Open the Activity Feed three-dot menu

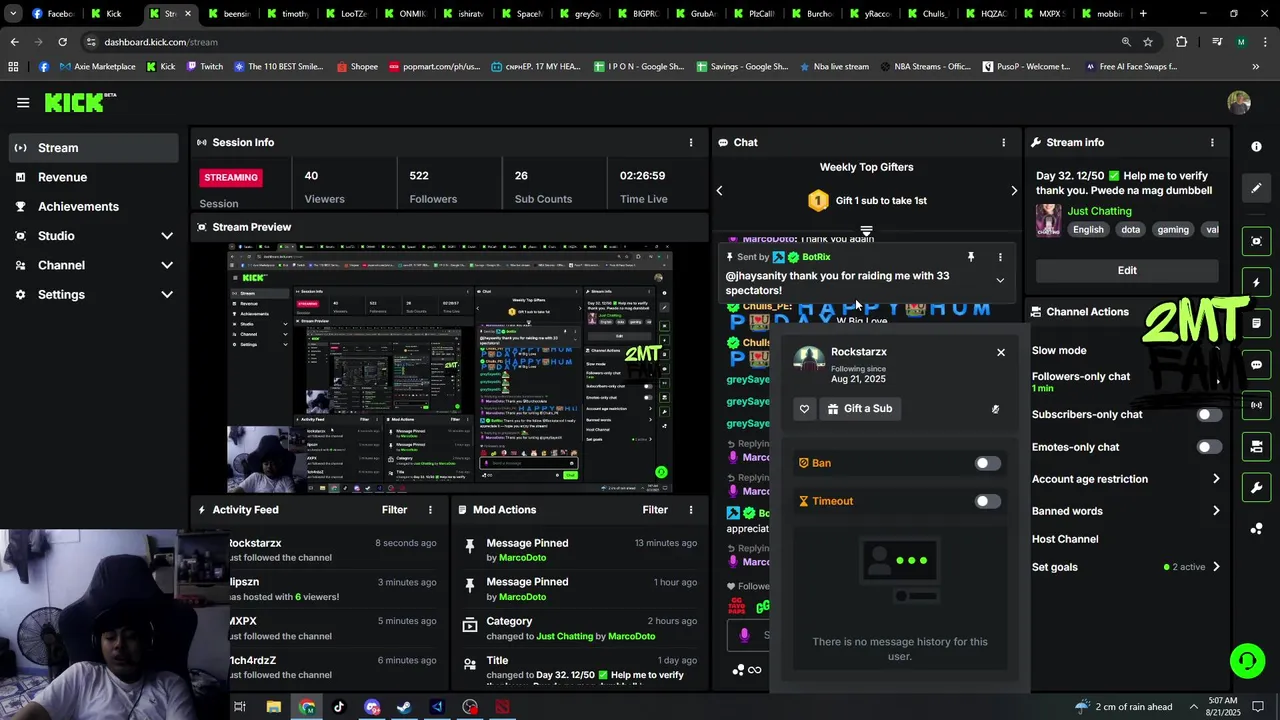pos(430,510)
